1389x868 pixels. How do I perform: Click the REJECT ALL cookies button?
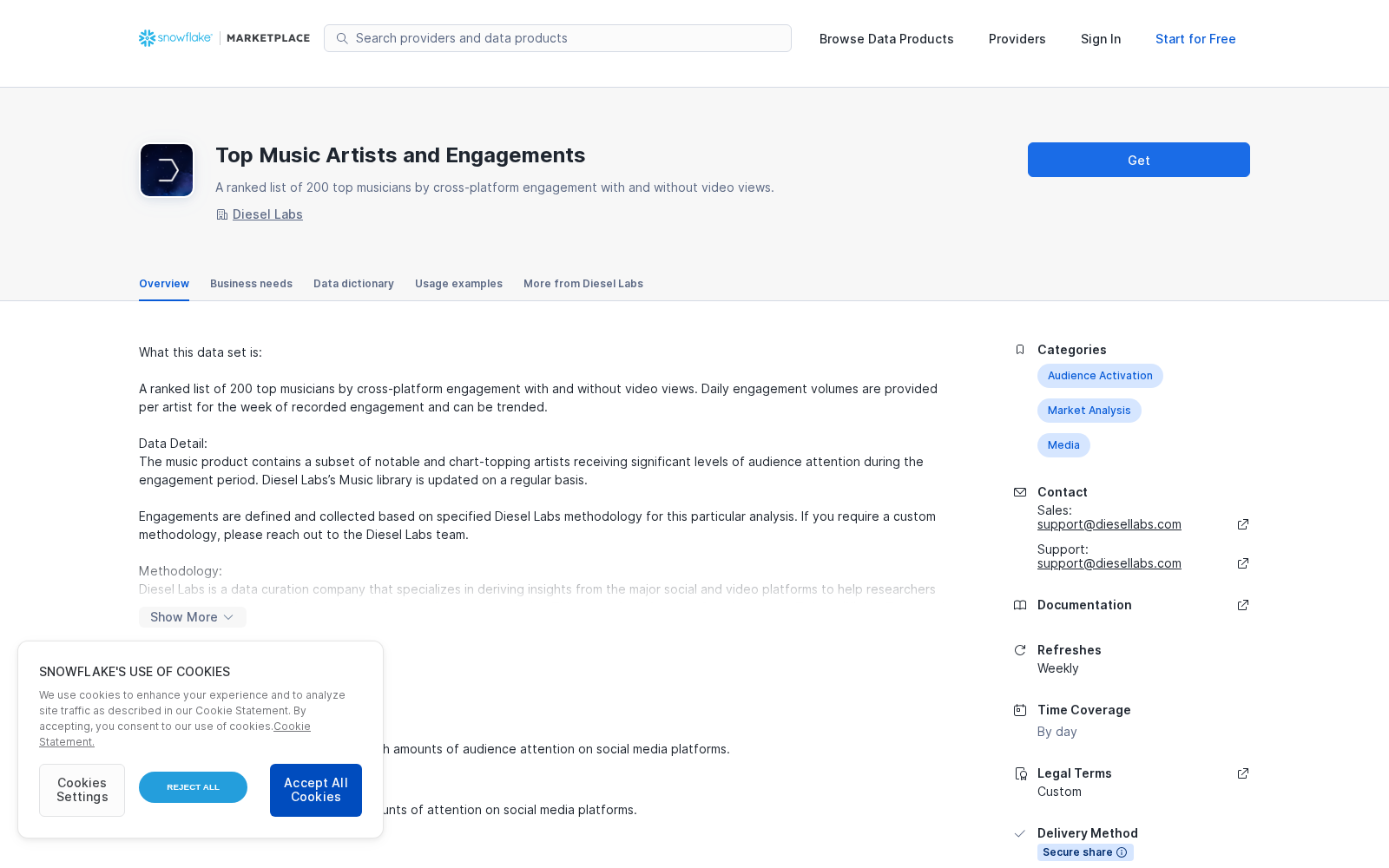193,787
